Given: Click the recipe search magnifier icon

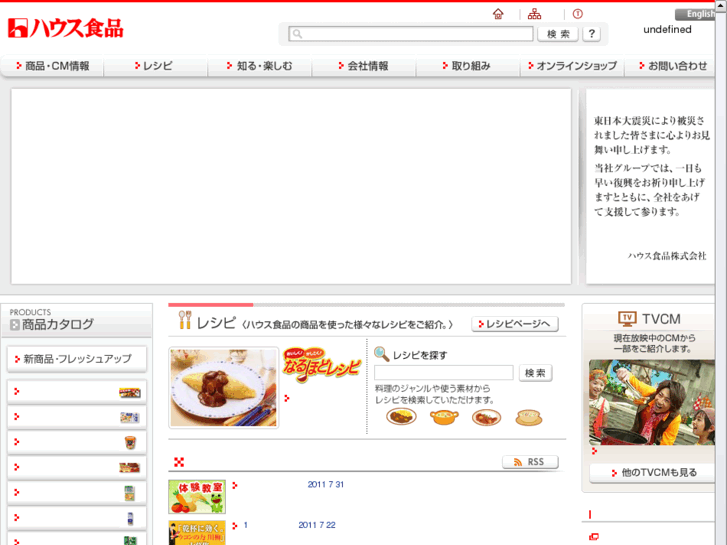Looking at the screenshot, I should [x=381, y=354].
